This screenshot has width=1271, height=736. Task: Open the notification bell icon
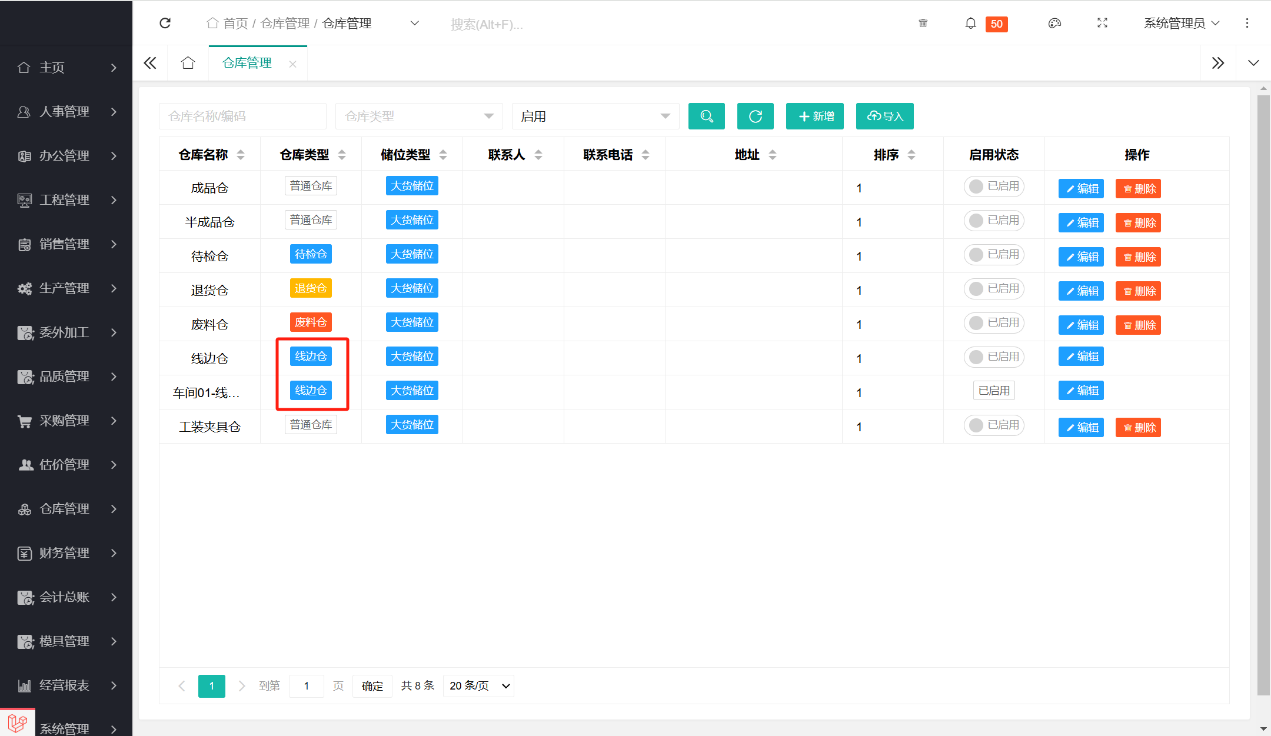click(x=970, y=23)
